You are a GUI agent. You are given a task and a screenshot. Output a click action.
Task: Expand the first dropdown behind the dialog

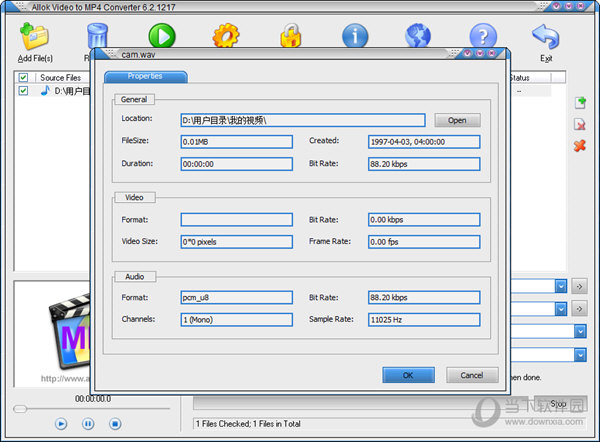pos(561,286)
